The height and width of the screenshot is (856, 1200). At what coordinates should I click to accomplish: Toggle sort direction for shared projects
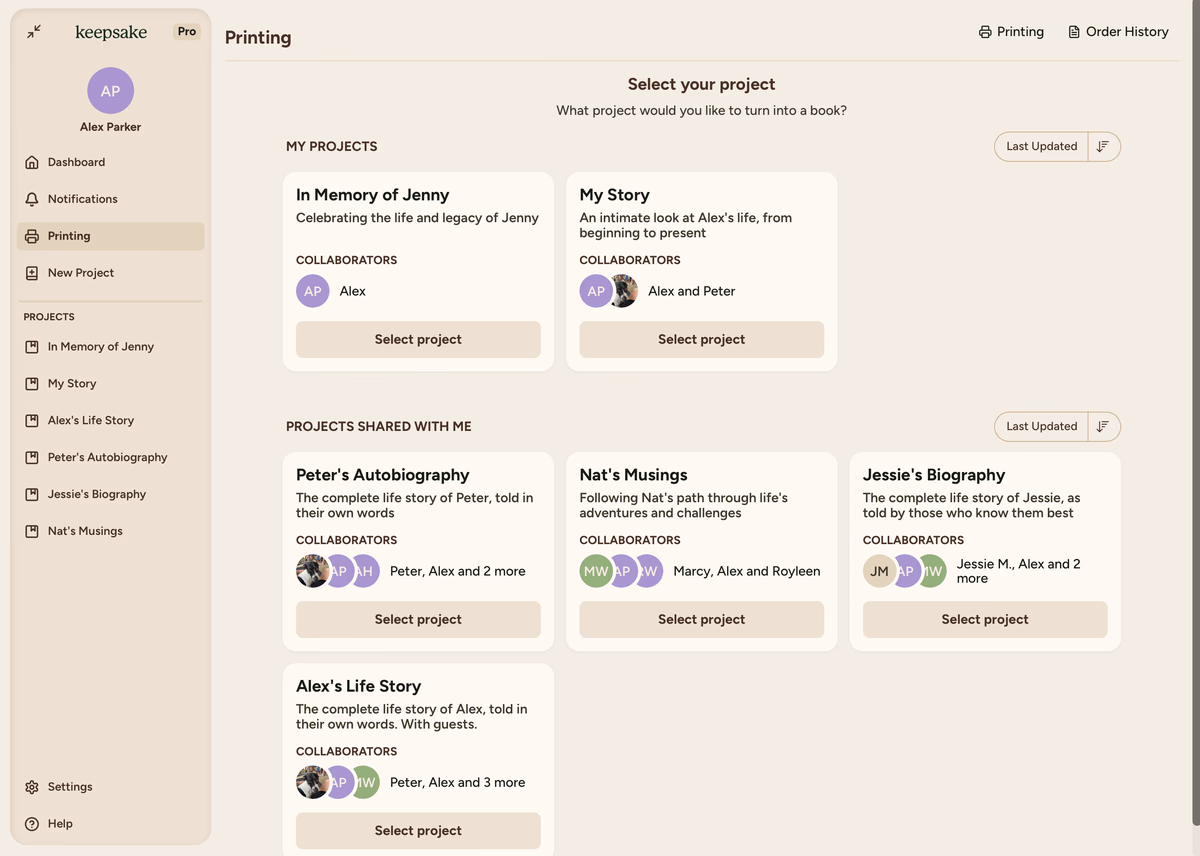1103,426
